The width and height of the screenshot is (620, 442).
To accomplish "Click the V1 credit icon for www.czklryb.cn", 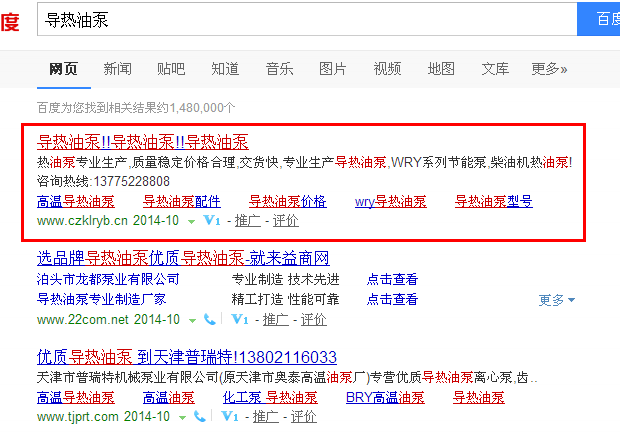I will [x=212, y=220].
